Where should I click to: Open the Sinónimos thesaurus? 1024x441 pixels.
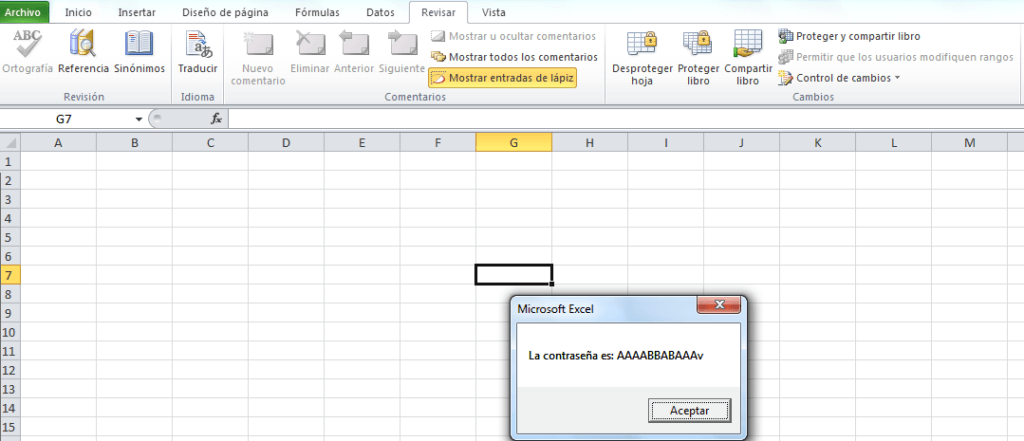tap(139, 52)
